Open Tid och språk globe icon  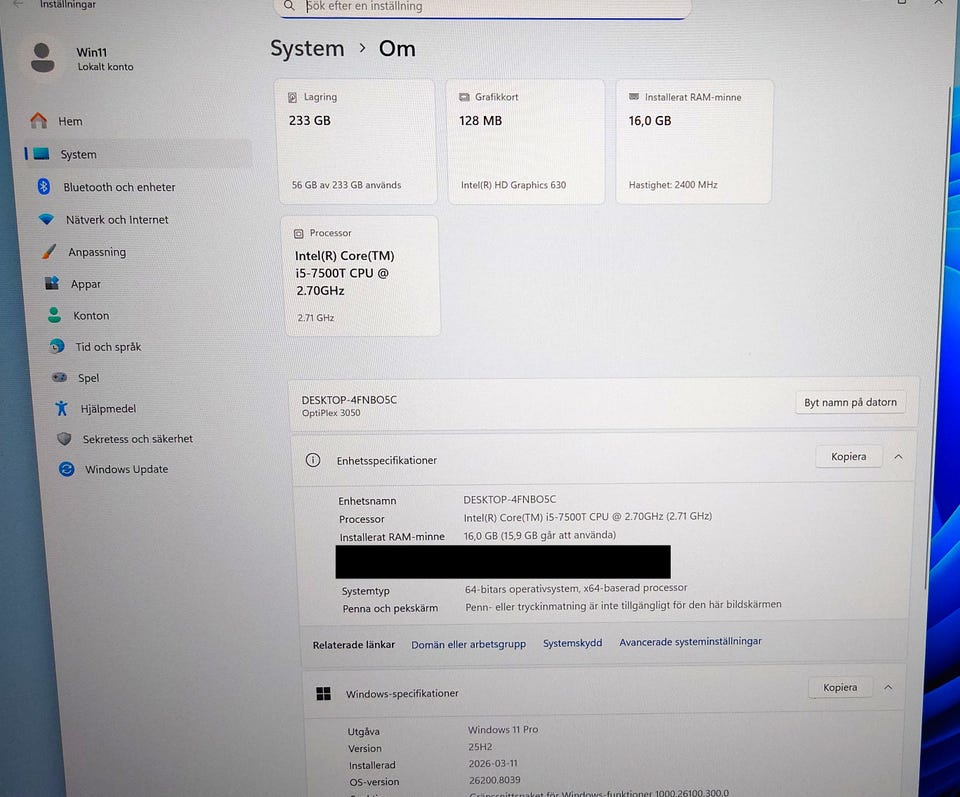[x=57, y=346]
